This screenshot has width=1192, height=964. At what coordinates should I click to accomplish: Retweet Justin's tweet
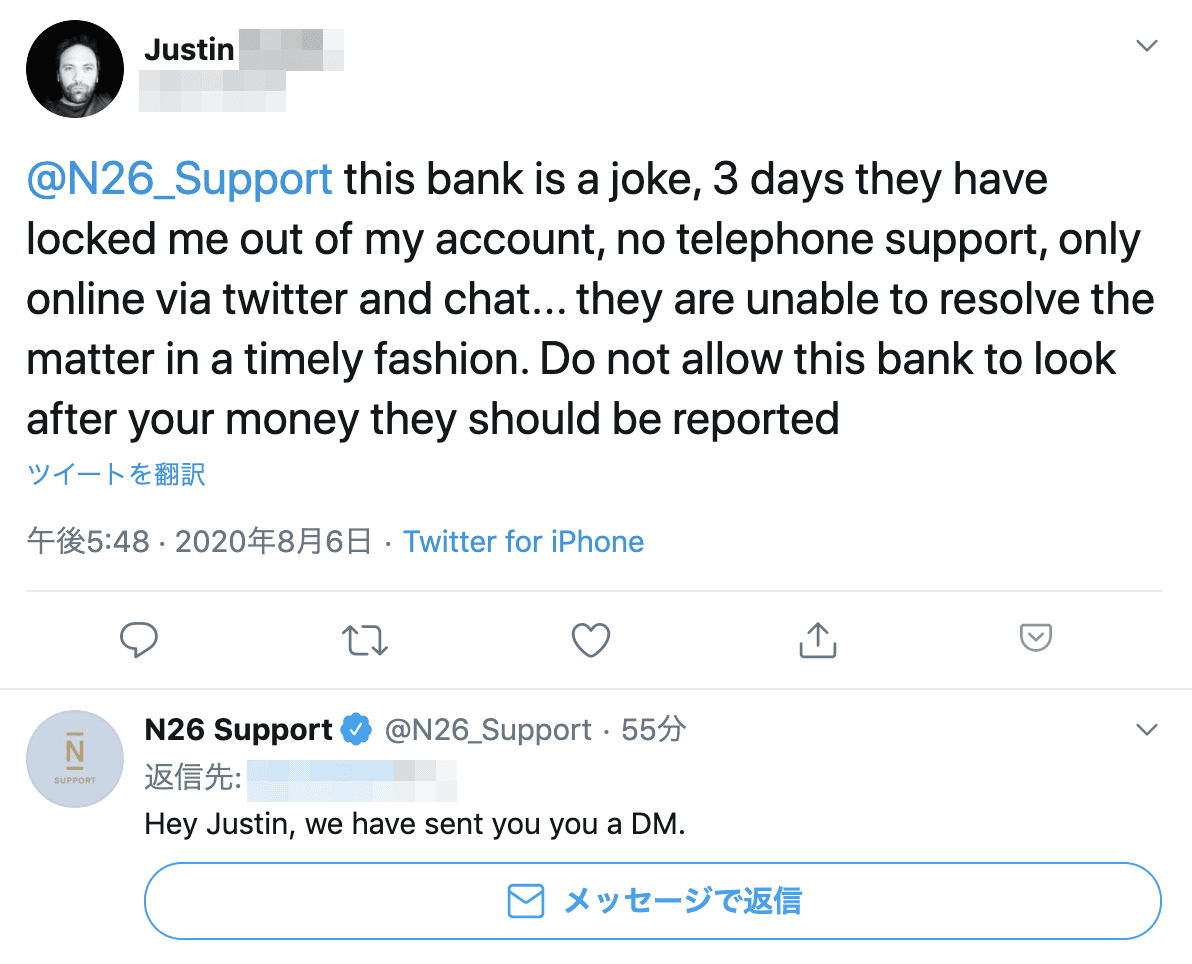click(x=364, y=639)
